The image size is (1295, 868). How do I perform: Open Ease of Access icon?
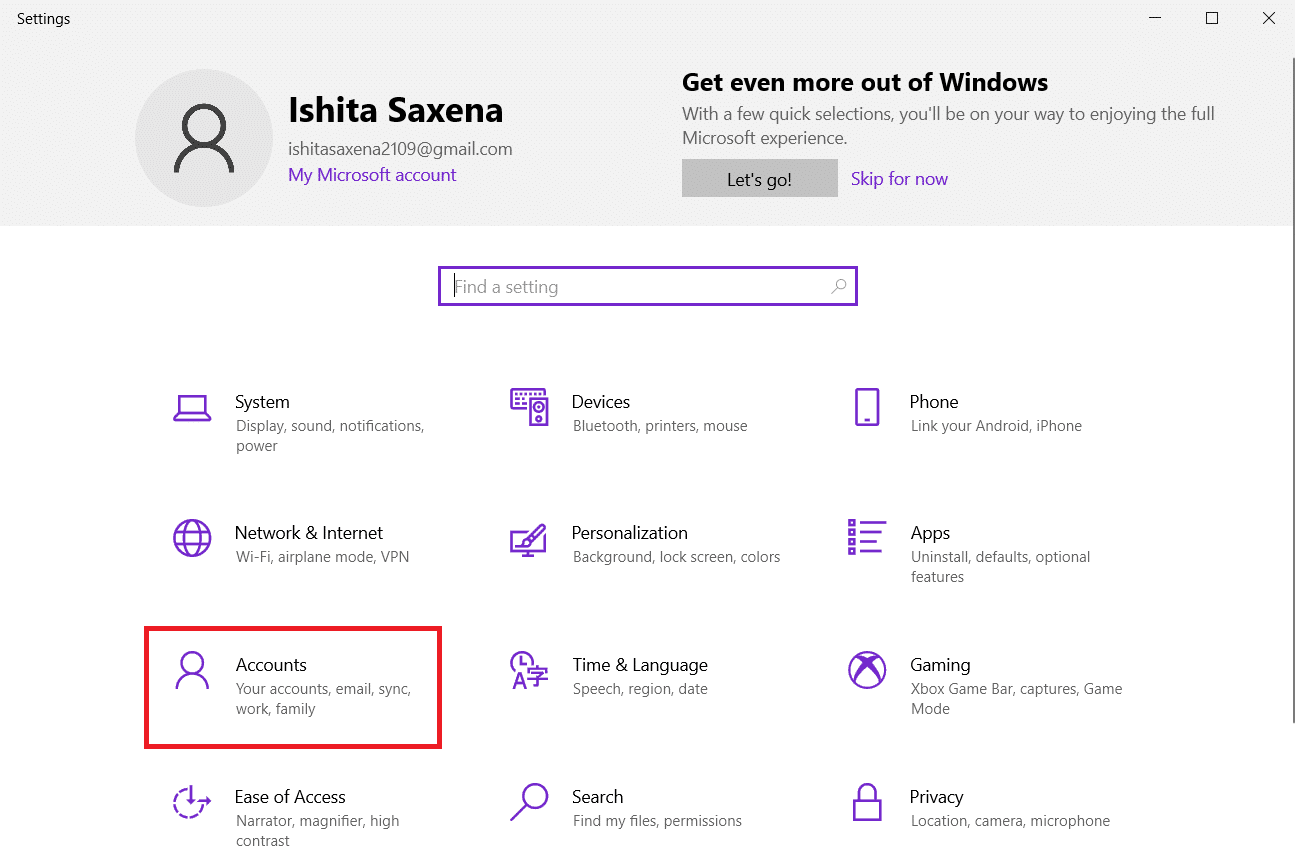[x=192, y=801]
